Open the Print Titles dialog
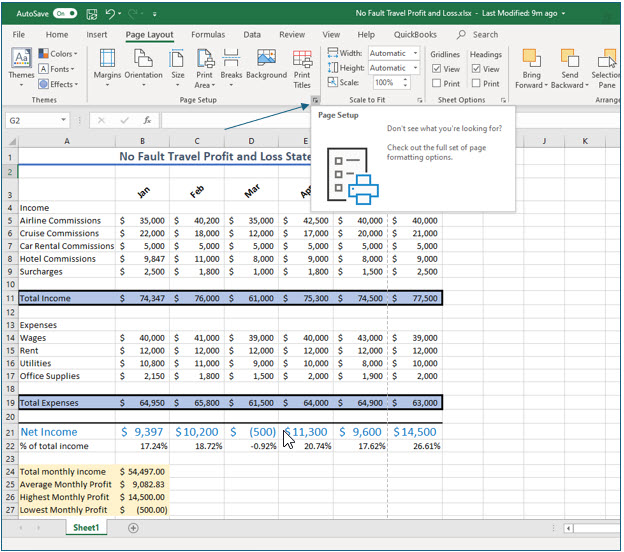This screenshot has height=552, width=624. point(302,68)
